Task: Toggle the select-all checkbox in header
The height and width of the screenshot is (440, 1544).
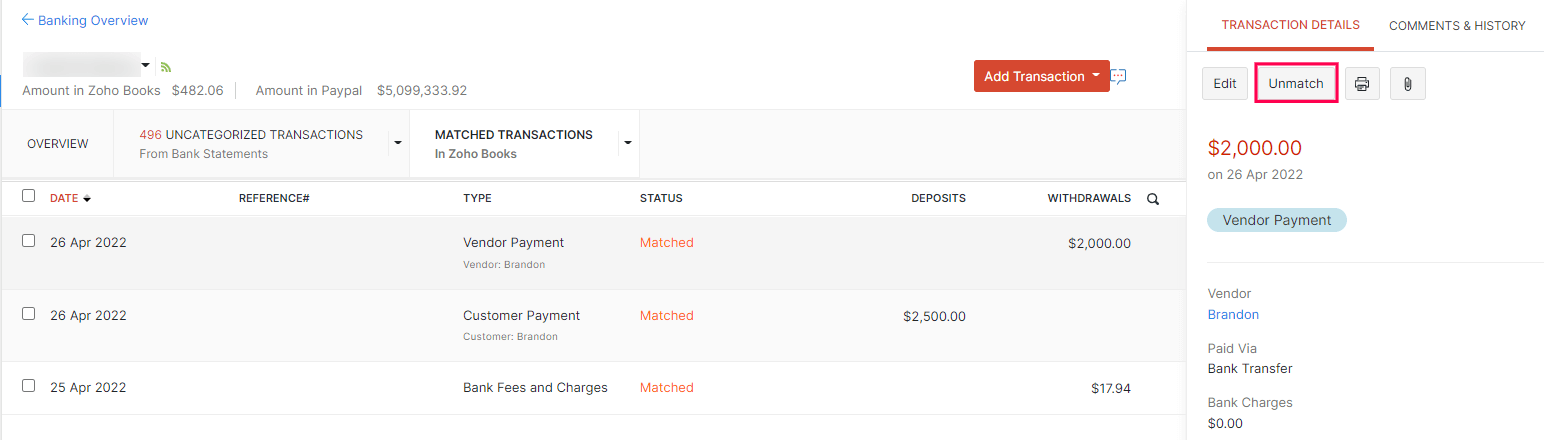Action: click(28, 197)
